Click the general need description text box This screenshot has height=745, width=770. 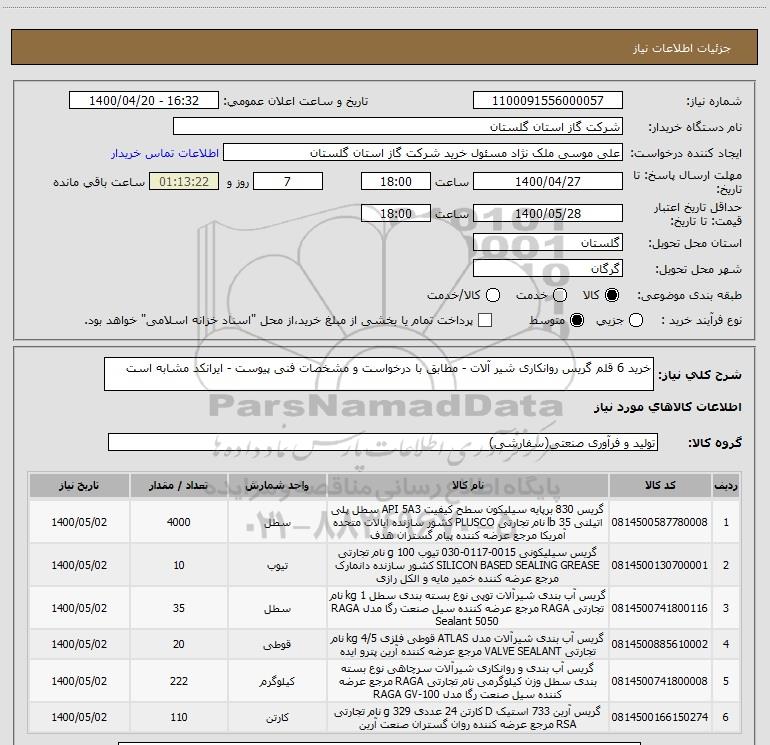(x=379, y=374)
